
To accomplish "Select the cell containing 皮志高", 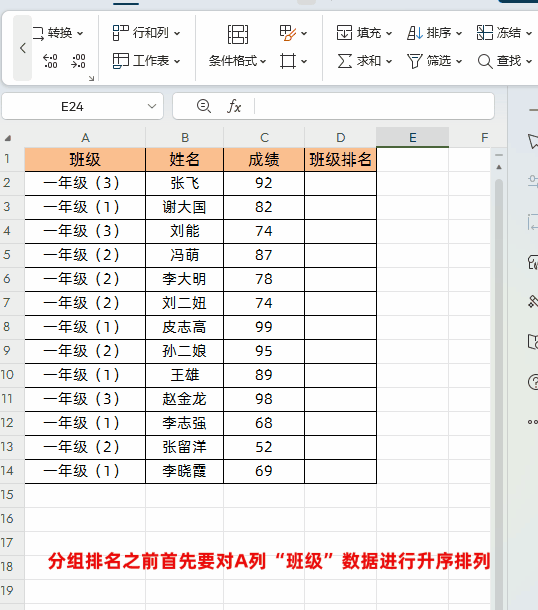I will 185,327.
